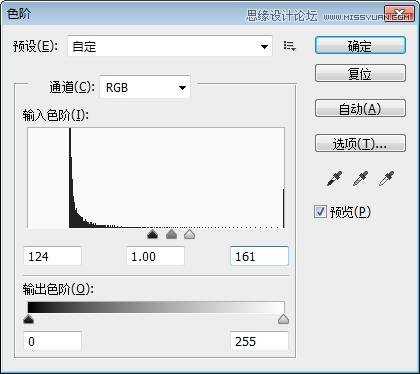Click the input white highlight slider handle
This screenshot has height=374, width=420.
(x=190, y=234)
